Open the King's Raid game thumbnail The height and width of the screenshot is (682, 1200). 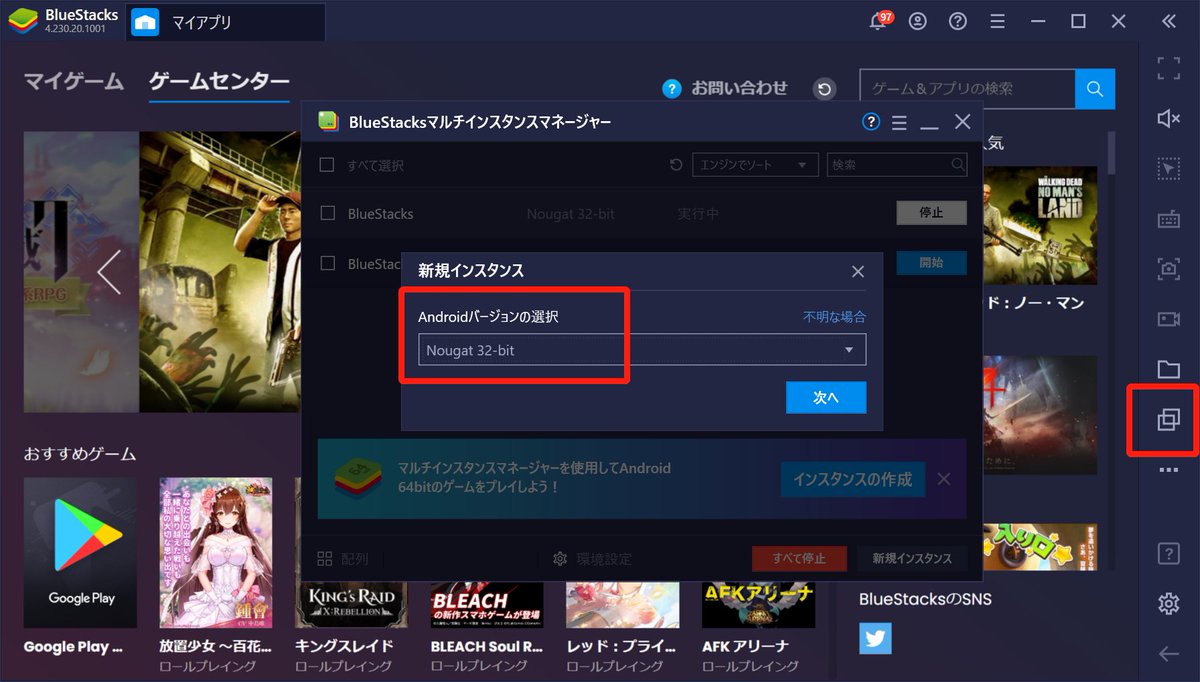tap(351, 605)
